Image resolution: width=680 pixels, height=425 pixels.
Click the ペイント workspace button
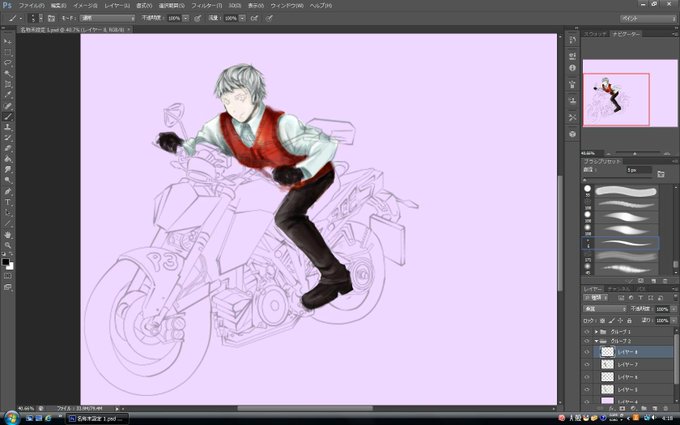(648, 18)
